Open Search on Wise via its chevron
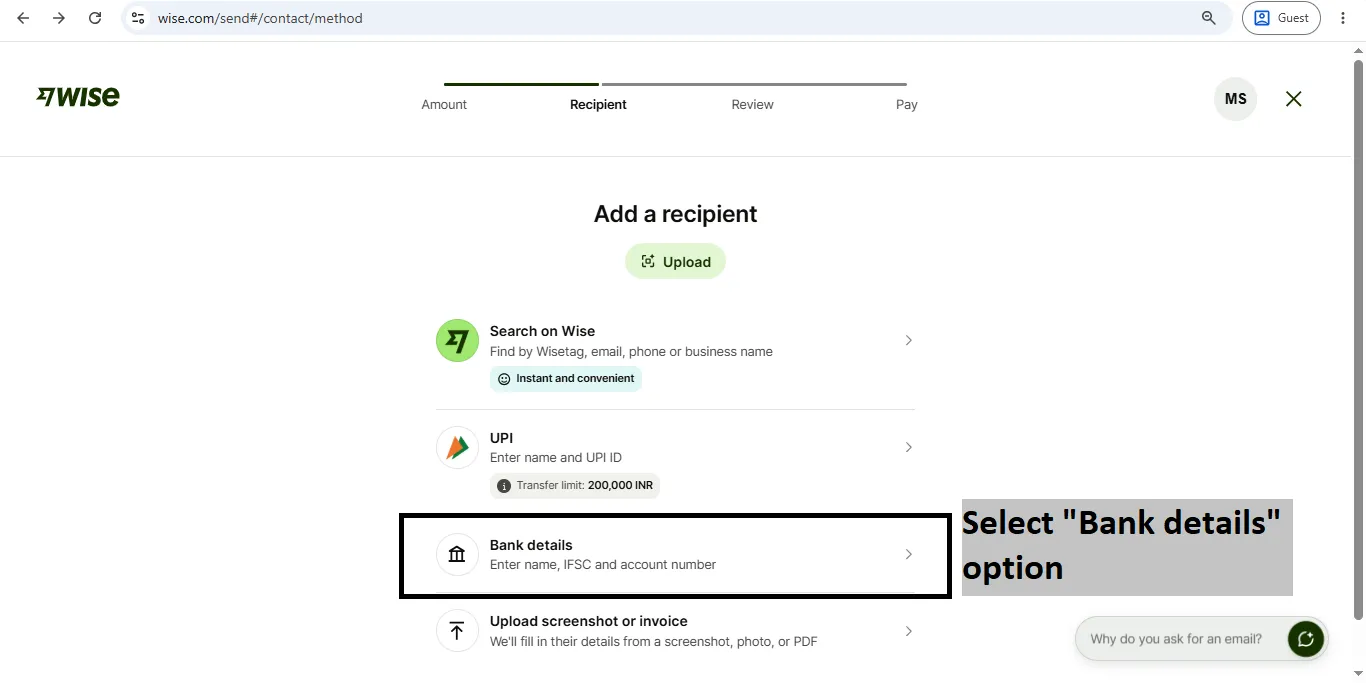This screenshot has width=1366, height=683. [x=908, y=340]
